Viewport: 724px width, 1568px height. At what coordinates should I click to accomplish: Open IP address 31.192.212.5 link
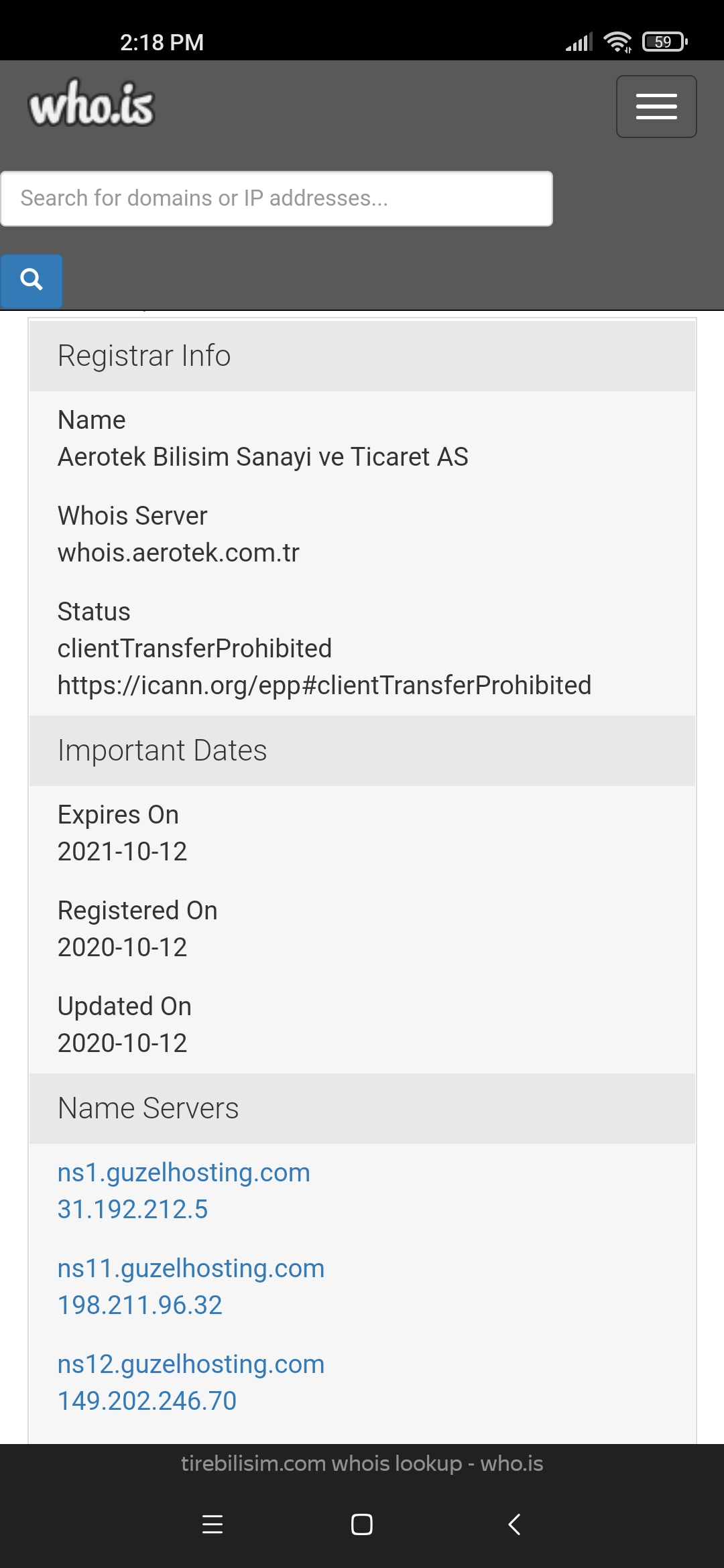(133, 1209)
